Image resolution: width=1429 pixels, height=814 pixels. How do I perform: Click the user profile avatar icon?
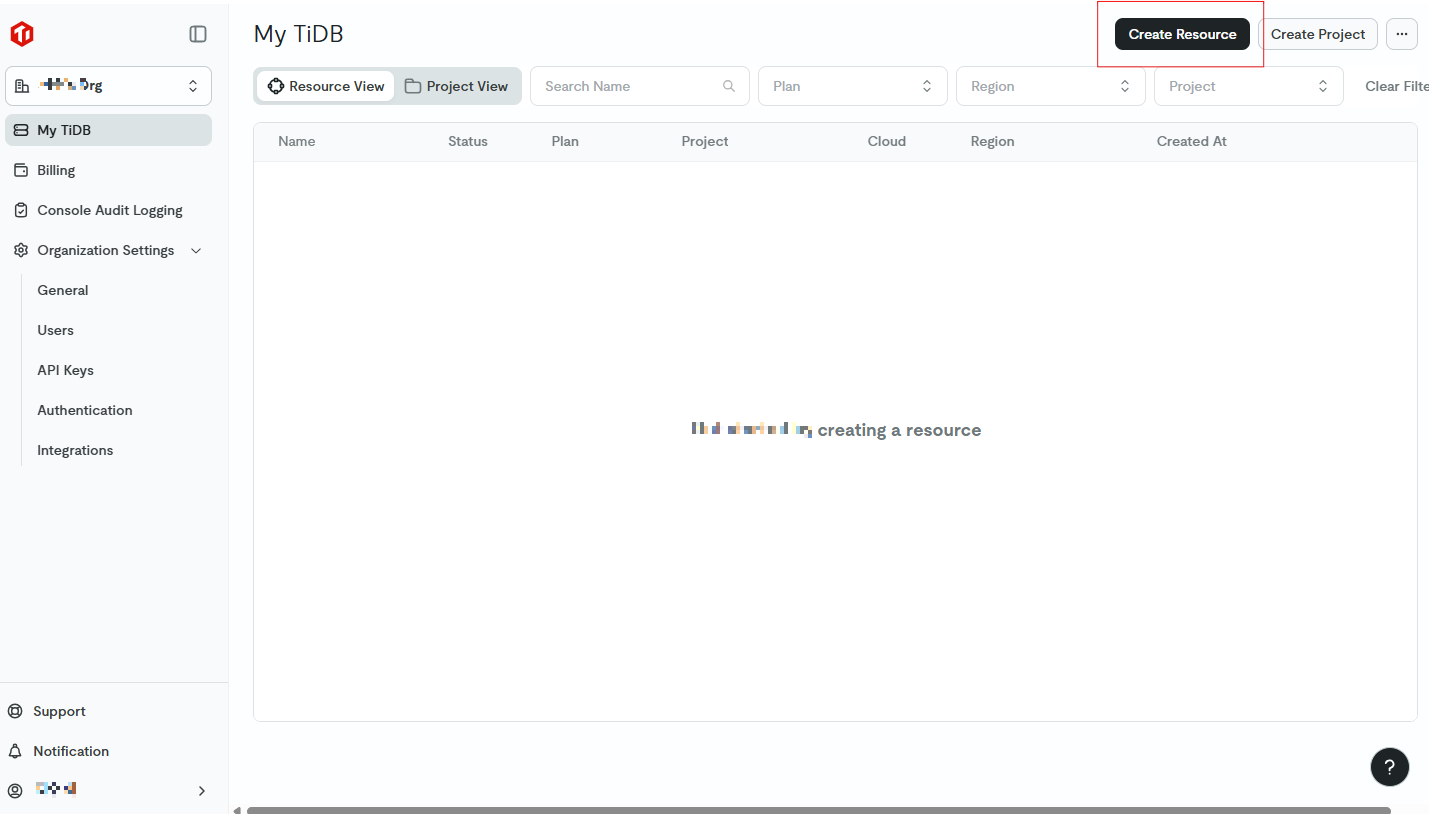coord(15,790)
